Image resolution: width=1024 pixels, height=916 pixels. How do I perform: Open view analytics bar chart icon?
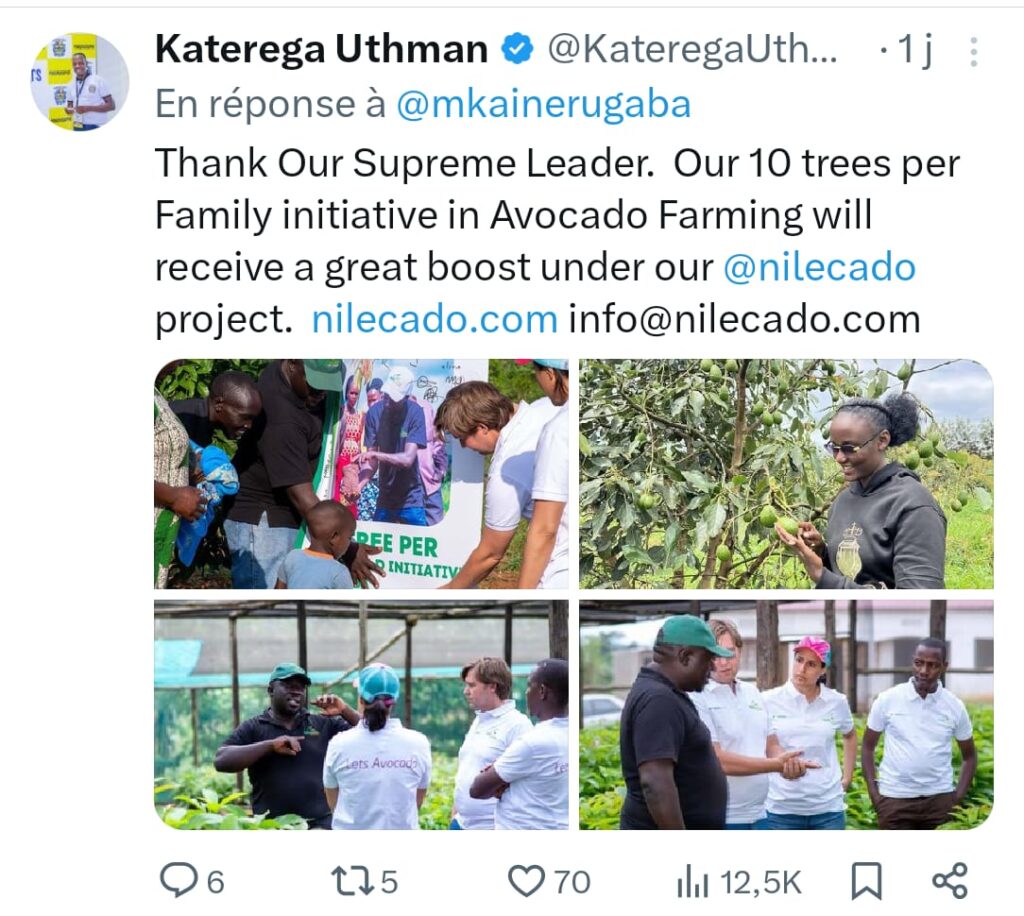tap(692, 881)
